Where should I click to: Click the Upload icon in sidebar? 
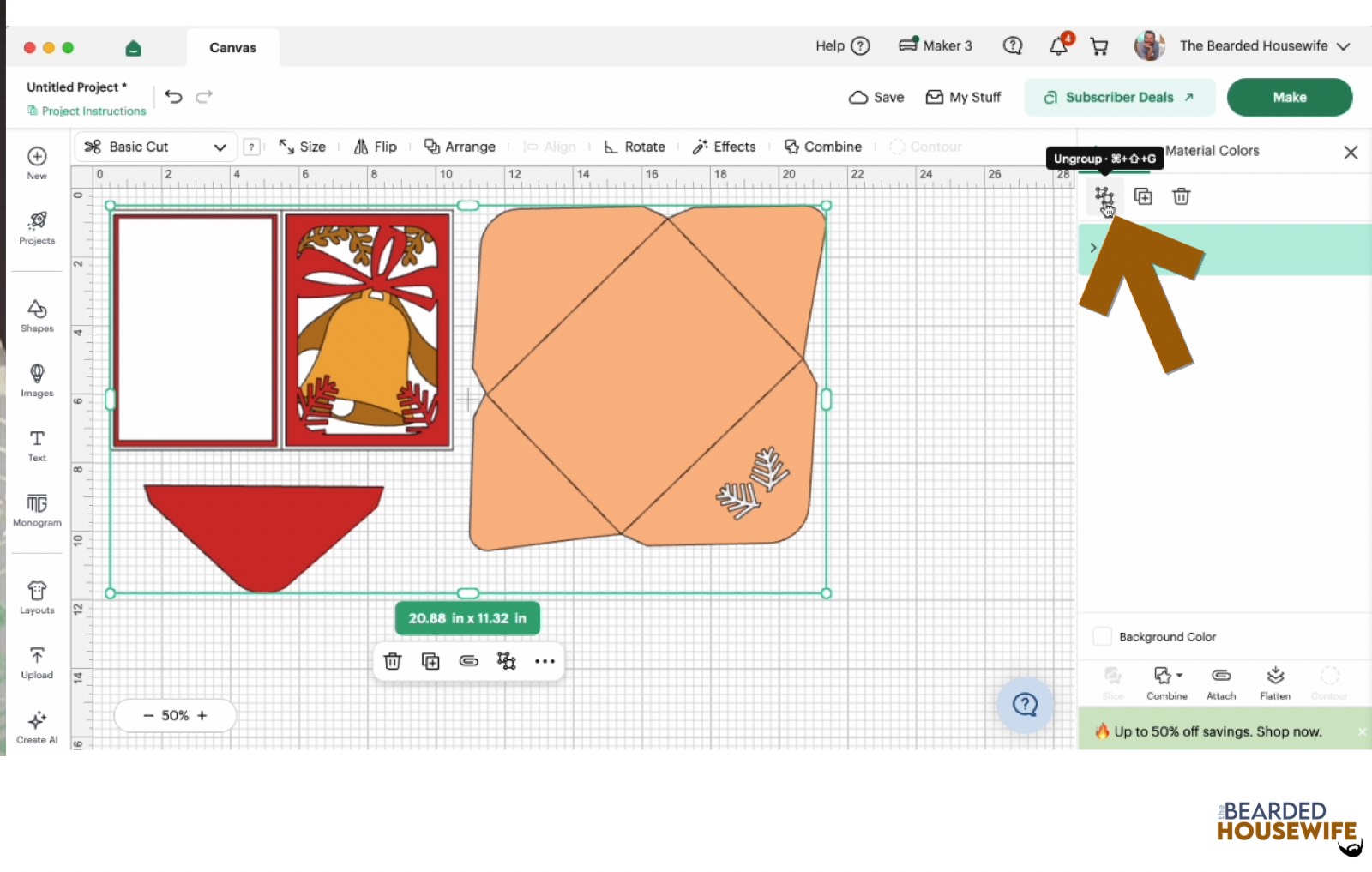37,663
